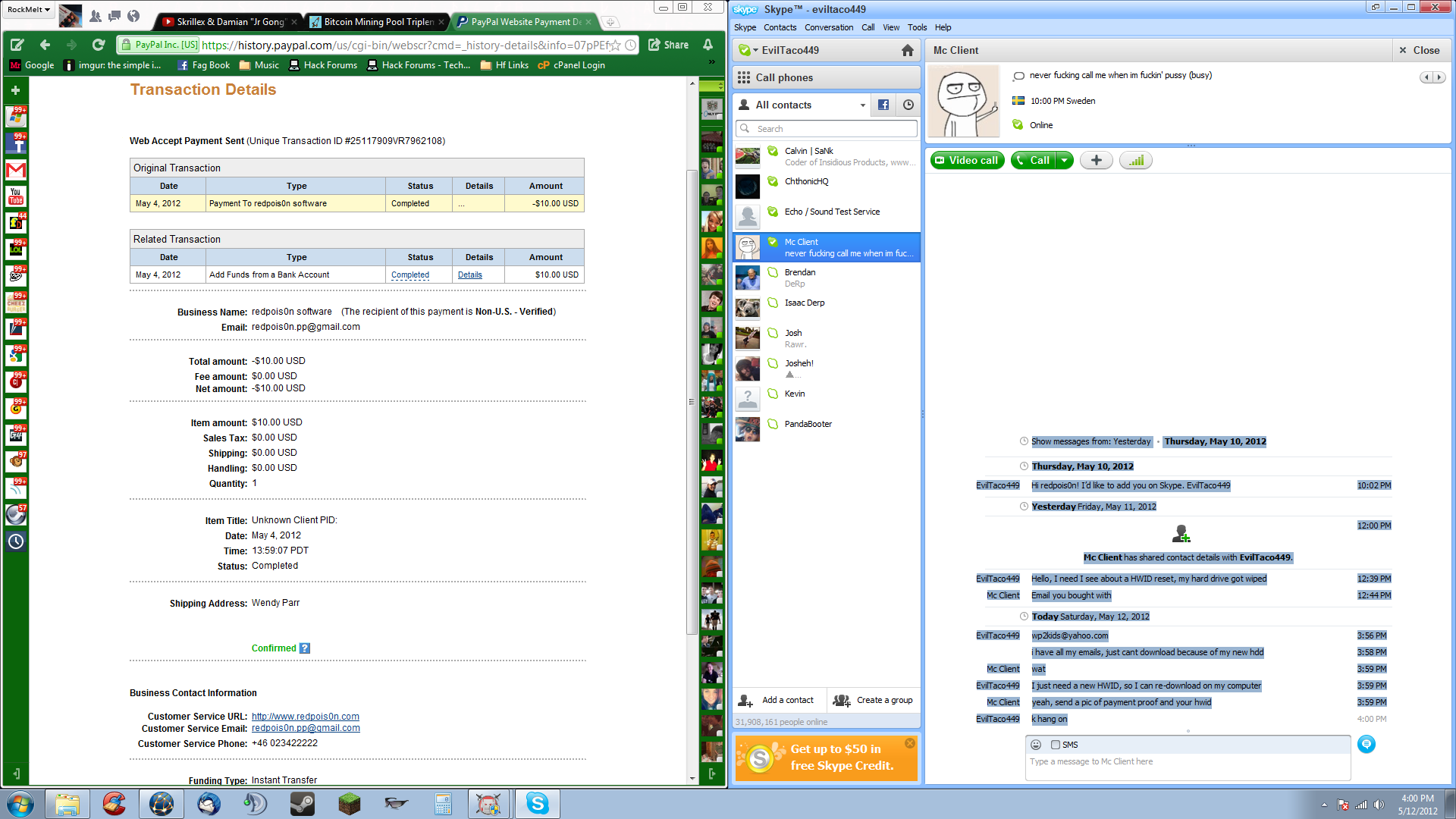1456x819 pixels.
Task: Go back in the RockMelt browser
Action: [x=45, y=45]
